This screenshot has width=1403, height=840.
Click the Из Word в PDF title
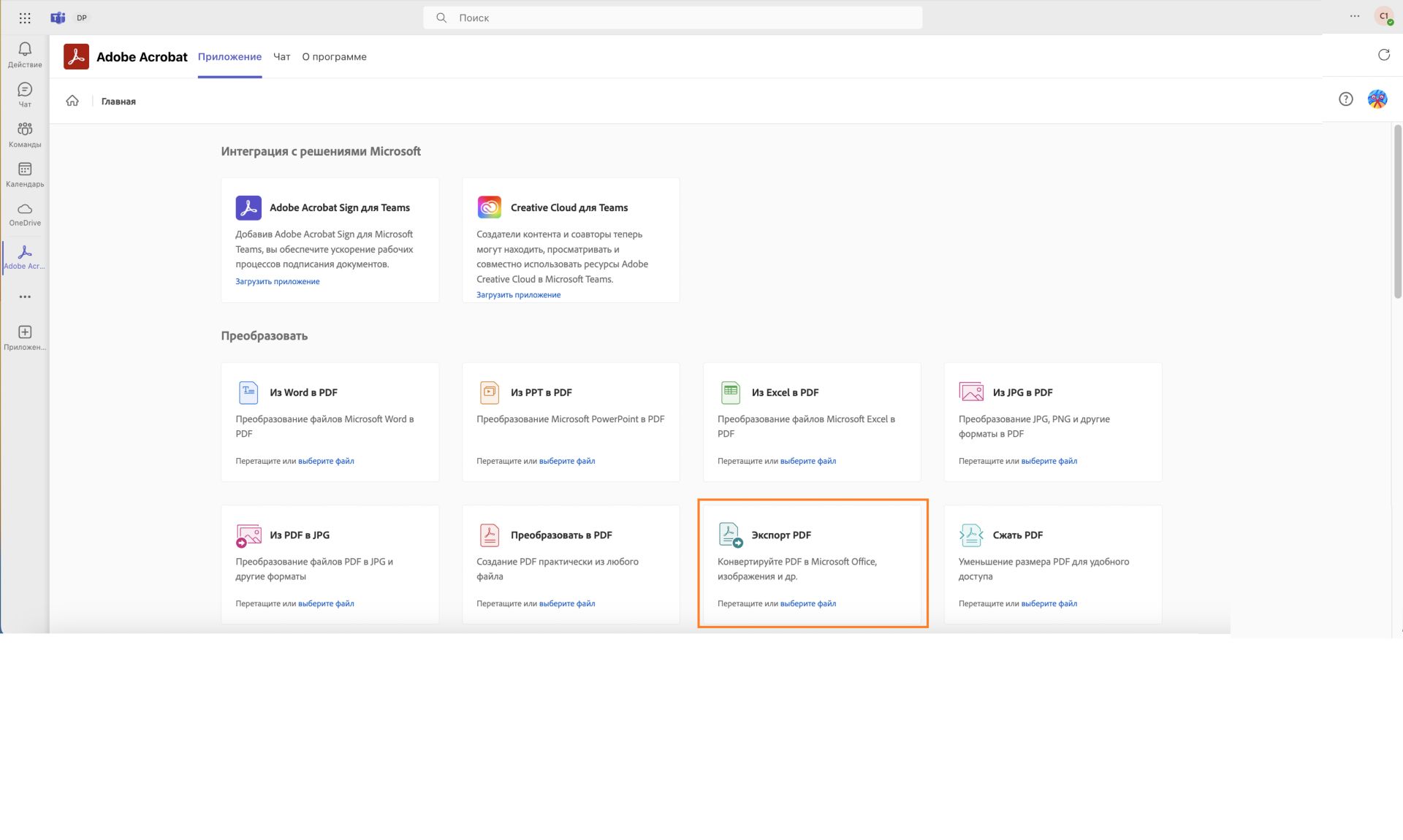(303, 393)
